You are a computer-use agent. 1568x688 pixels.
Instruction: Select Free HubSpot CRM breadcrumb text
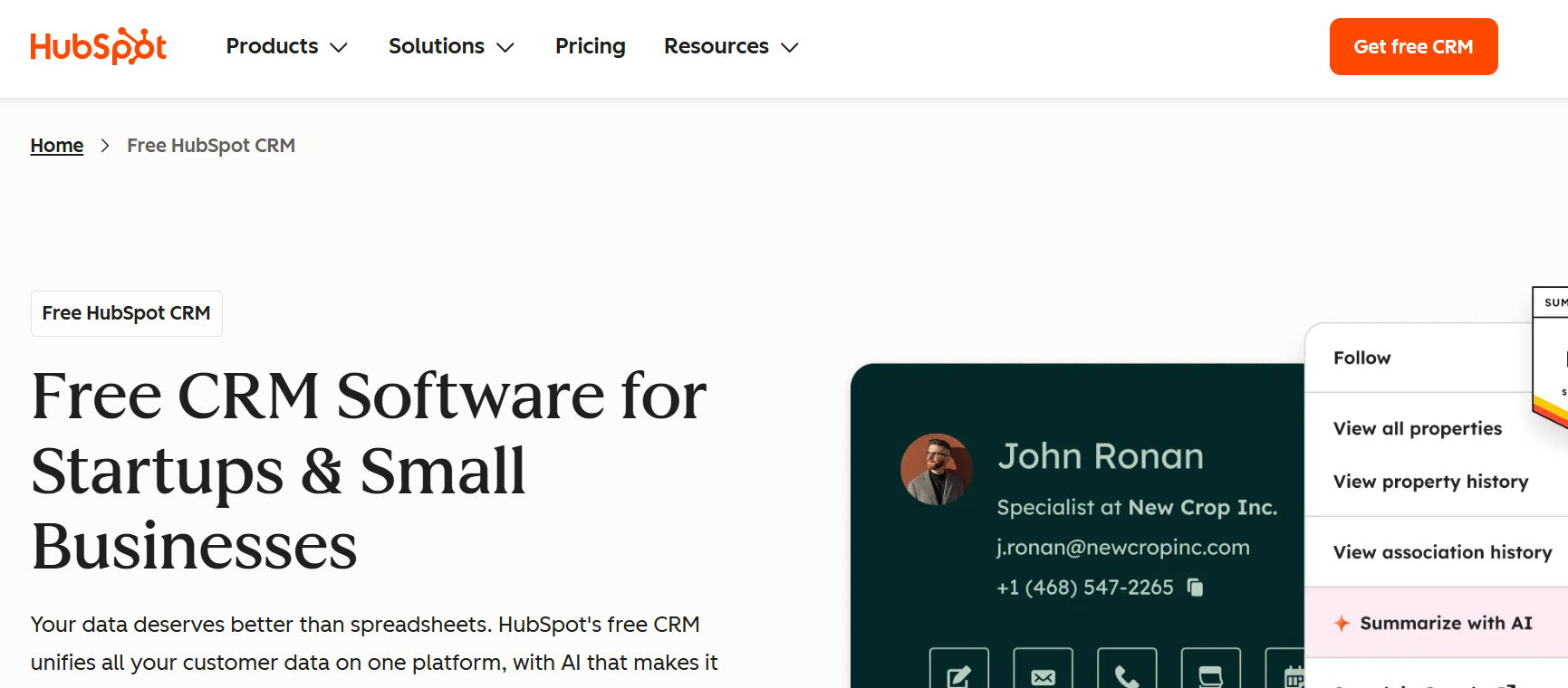coord(211,146)
